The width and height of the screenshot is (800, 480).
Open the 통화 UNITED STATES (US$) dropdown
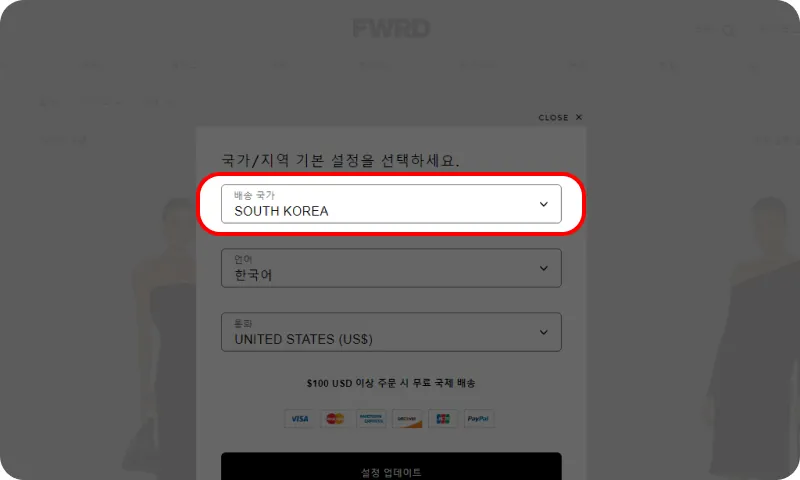pyautogui.click(x=391, y=332)
